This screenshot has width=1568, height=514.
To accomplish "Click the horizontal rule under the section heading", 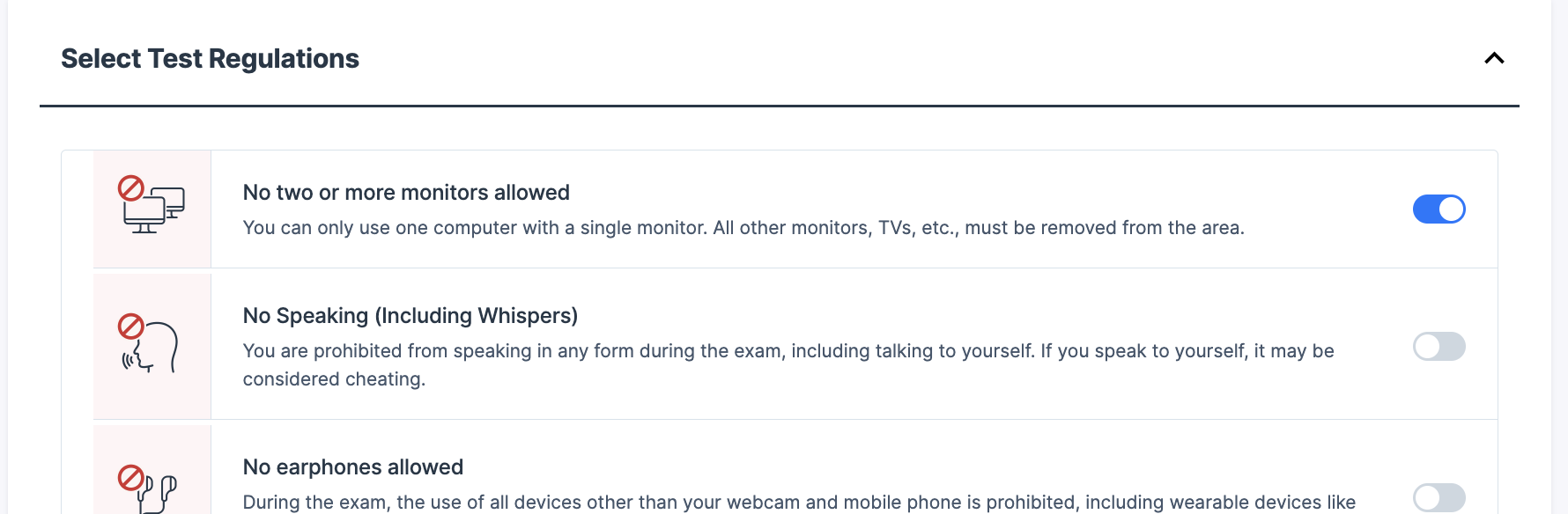I will [779, 106].
